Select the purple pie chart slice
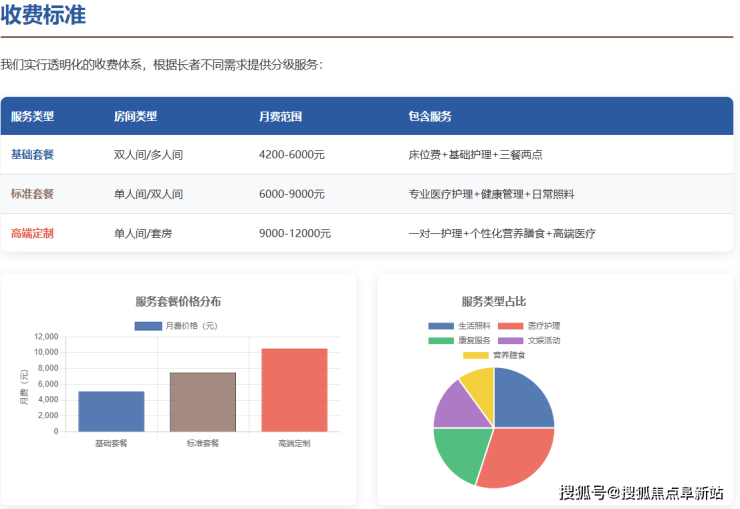This screenshot has width=740, height=509. pyautogui.click(x=455, y=404)
